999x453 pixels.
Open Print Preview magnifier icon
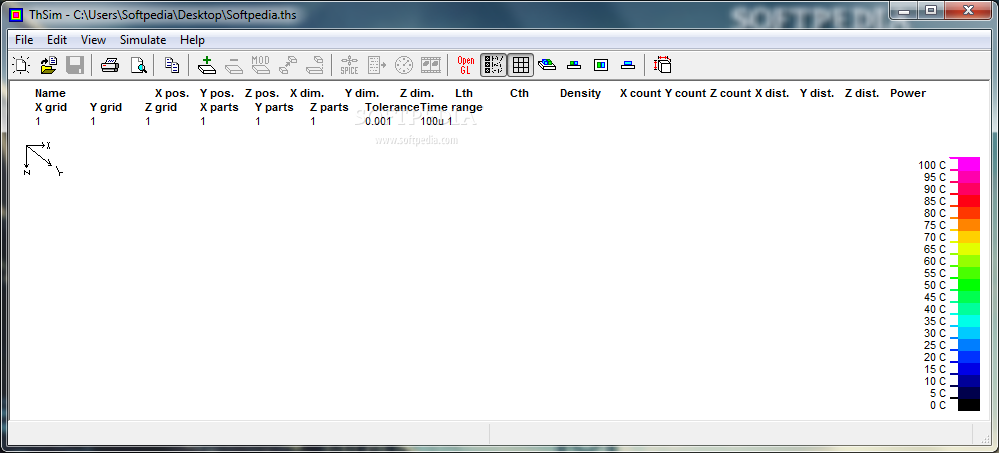point(138,65)
